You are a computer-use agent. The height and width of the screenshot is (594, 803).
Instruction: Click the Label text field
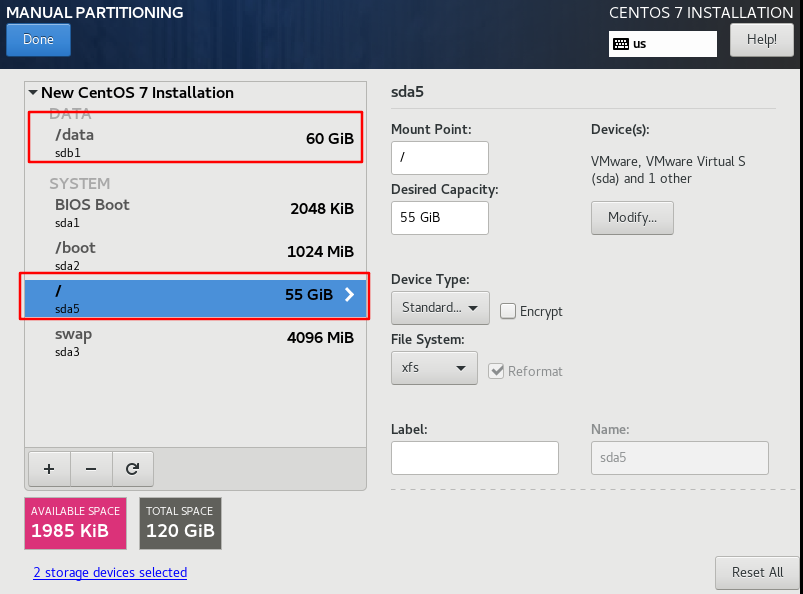pos(474,458)
